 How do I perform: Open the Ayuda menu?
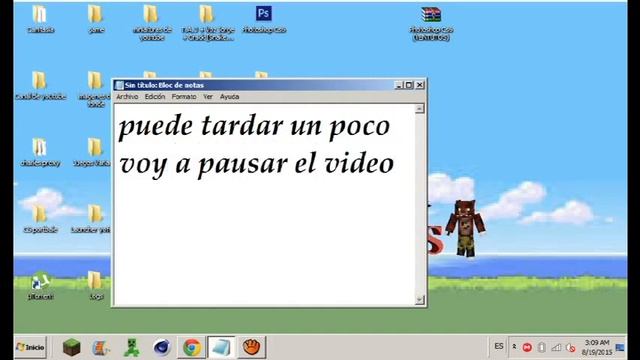click(229, 97)
